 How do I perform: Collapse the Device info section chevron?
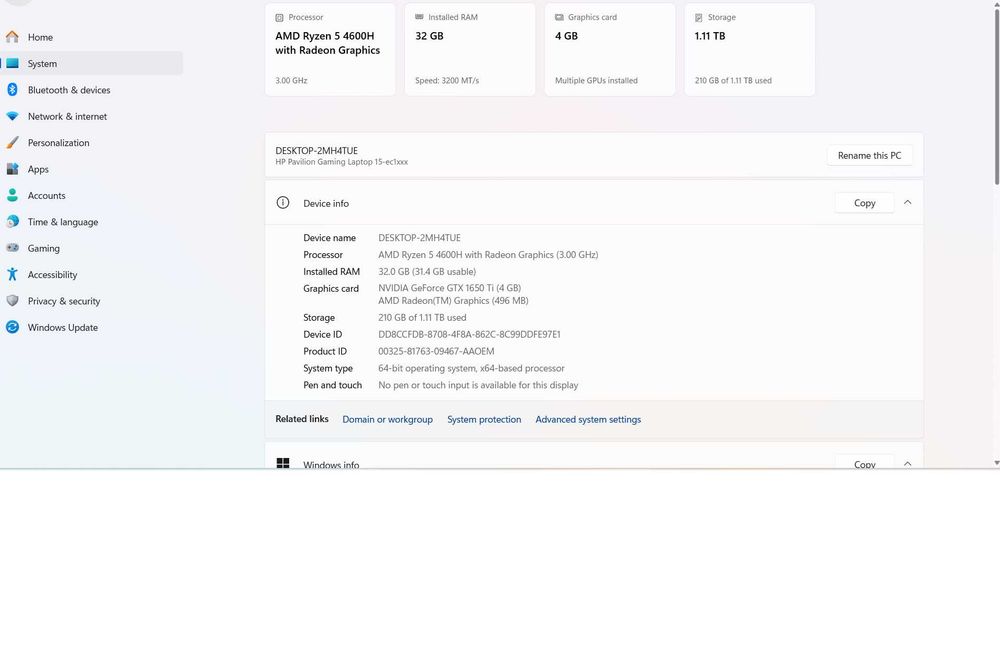(x=908, y=202)
